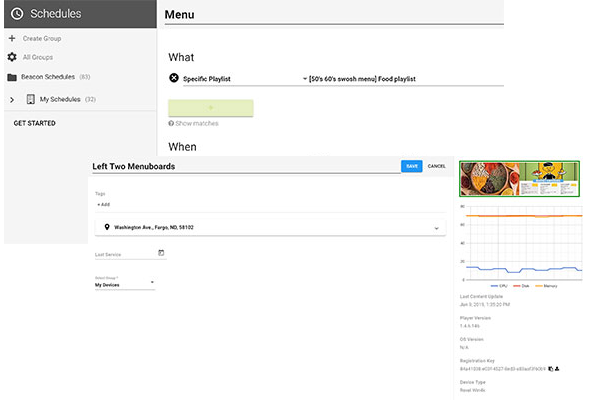Click the Show matches link
Image resolution: width=600 pixels, height=400 pixels.
[x=197, y=123]
